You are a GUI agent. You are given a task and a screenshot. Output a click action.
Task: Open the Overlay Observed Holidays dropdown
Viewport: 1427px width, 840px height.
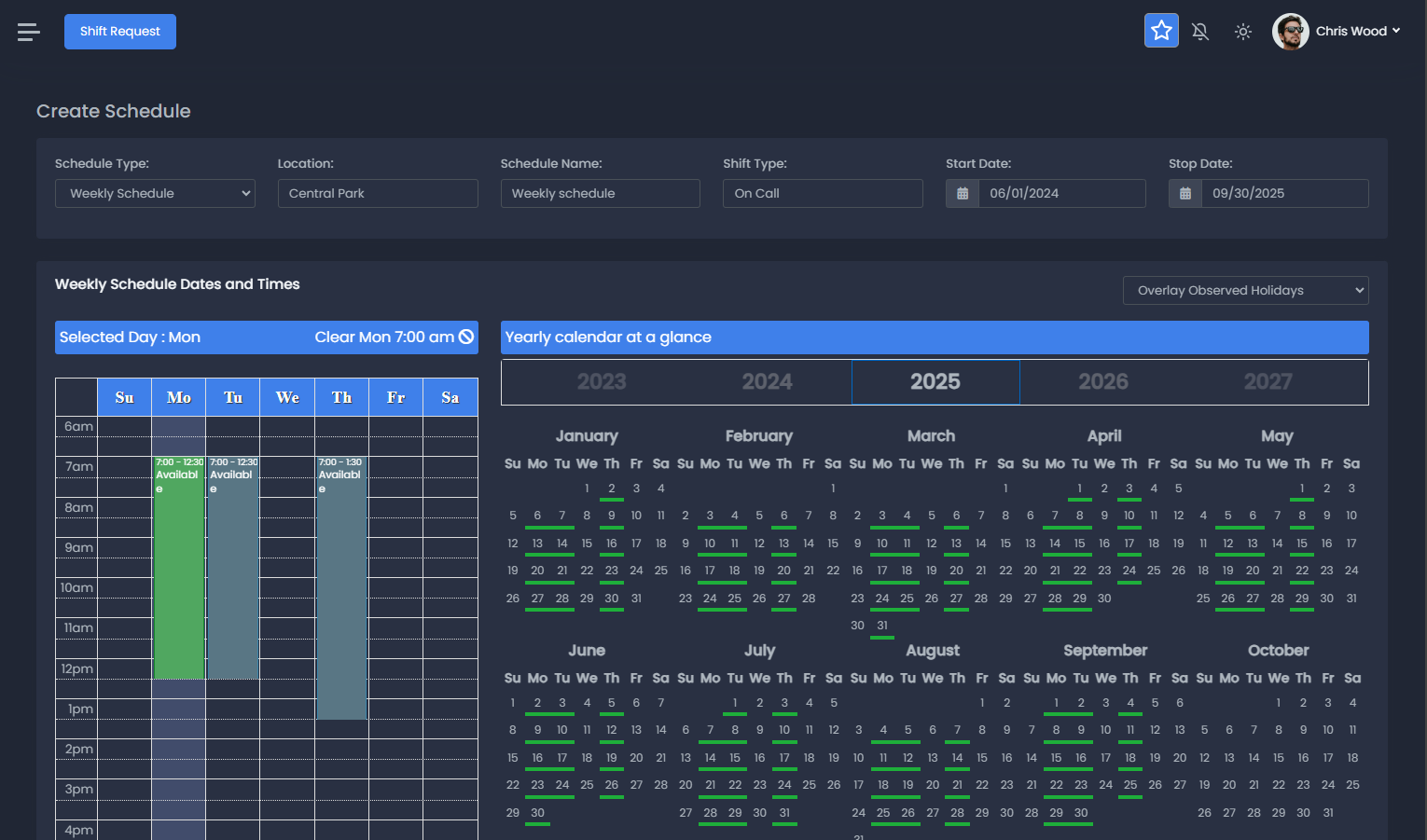click(1245, 290)
